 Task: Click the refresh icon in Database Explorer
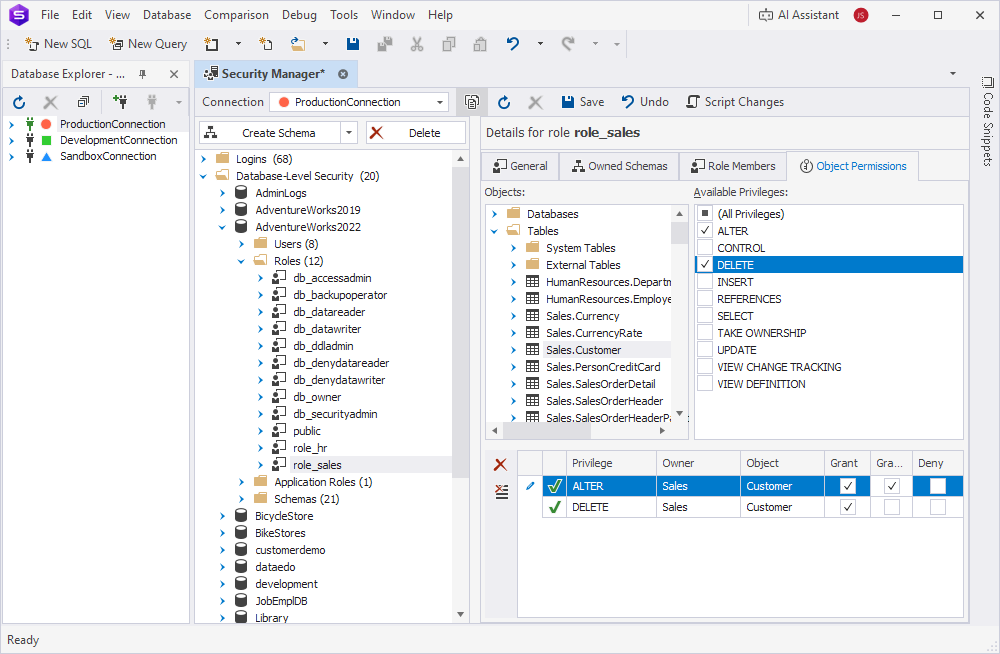point(18,101)
